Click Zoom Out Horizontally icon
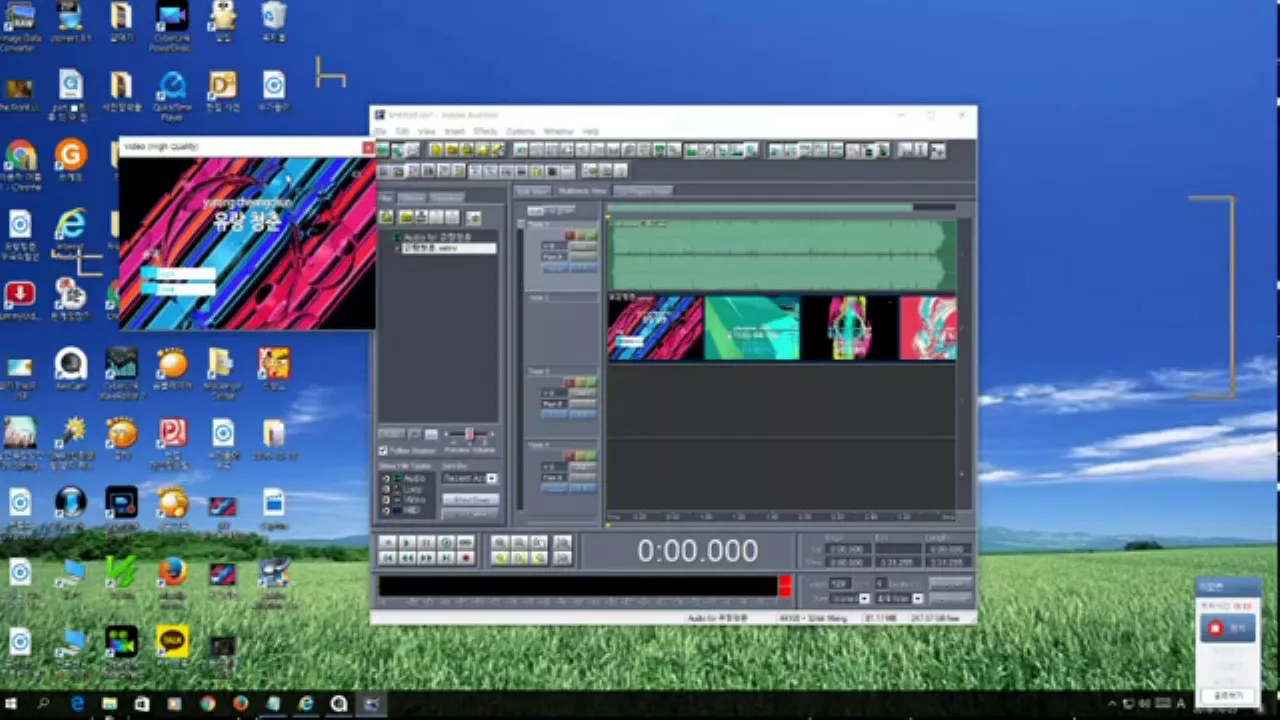This screenshot has height=720, width=1280. pyautogui.click(x=520, y=542)
